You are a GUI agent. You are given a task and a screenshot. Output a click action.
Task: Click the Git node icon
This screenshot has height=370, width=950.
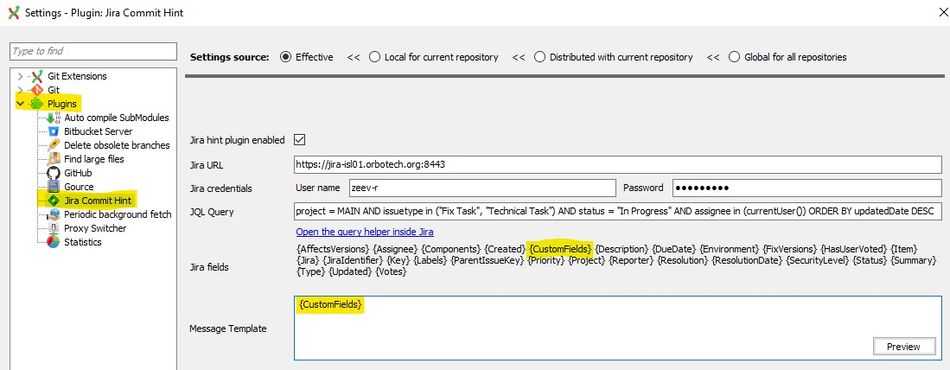pyautogui.click(x=38, y=90)
